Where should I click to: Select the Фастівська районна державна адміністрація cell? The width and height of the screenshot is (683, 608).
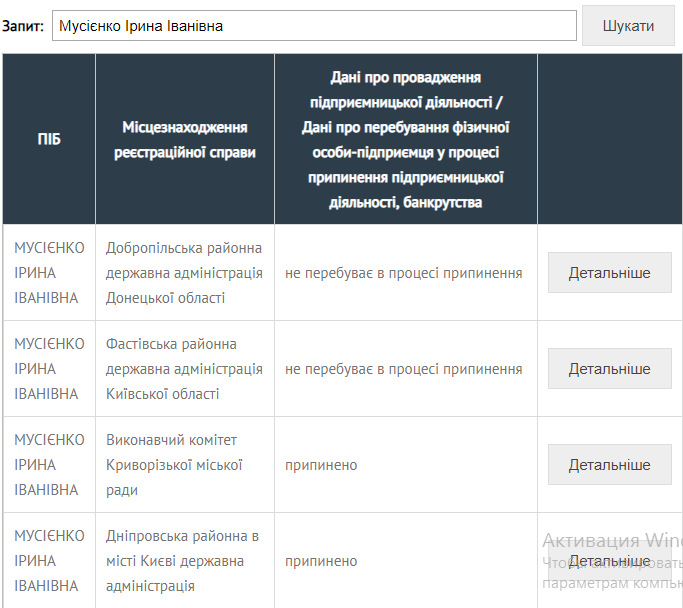(x=184, y=369)
